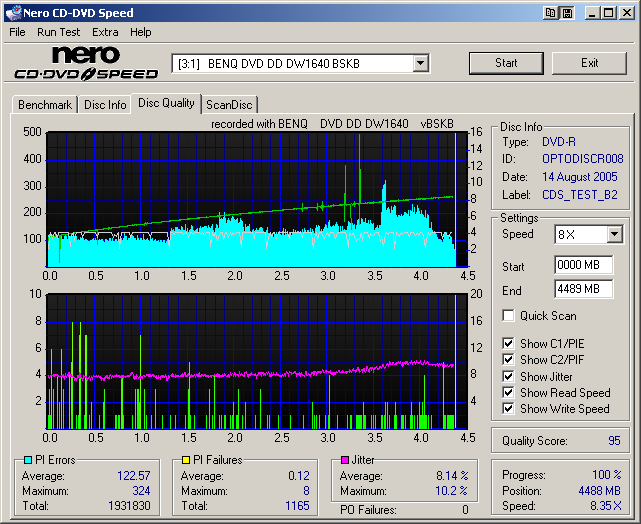Click the floppy disk save icon
641x524 pixels.
click(x=567, y=13)
